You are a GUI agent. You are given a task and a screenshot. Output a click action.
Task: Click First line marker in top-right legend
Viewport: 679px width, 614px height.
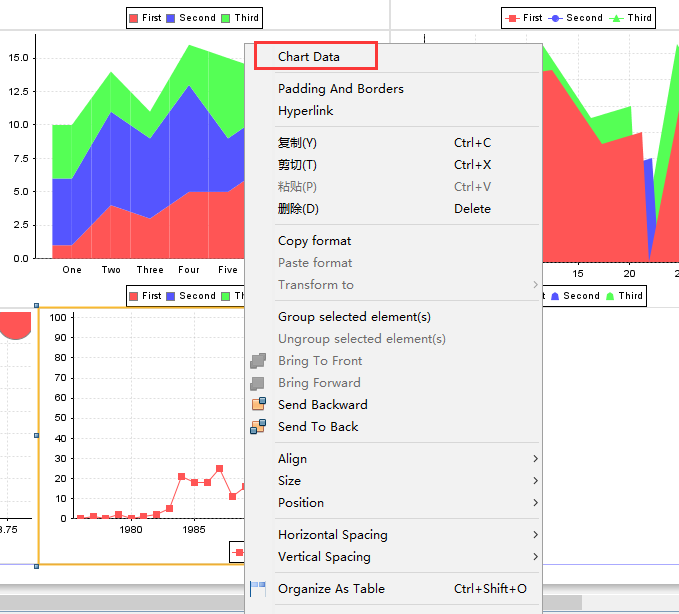coord(512,18)
